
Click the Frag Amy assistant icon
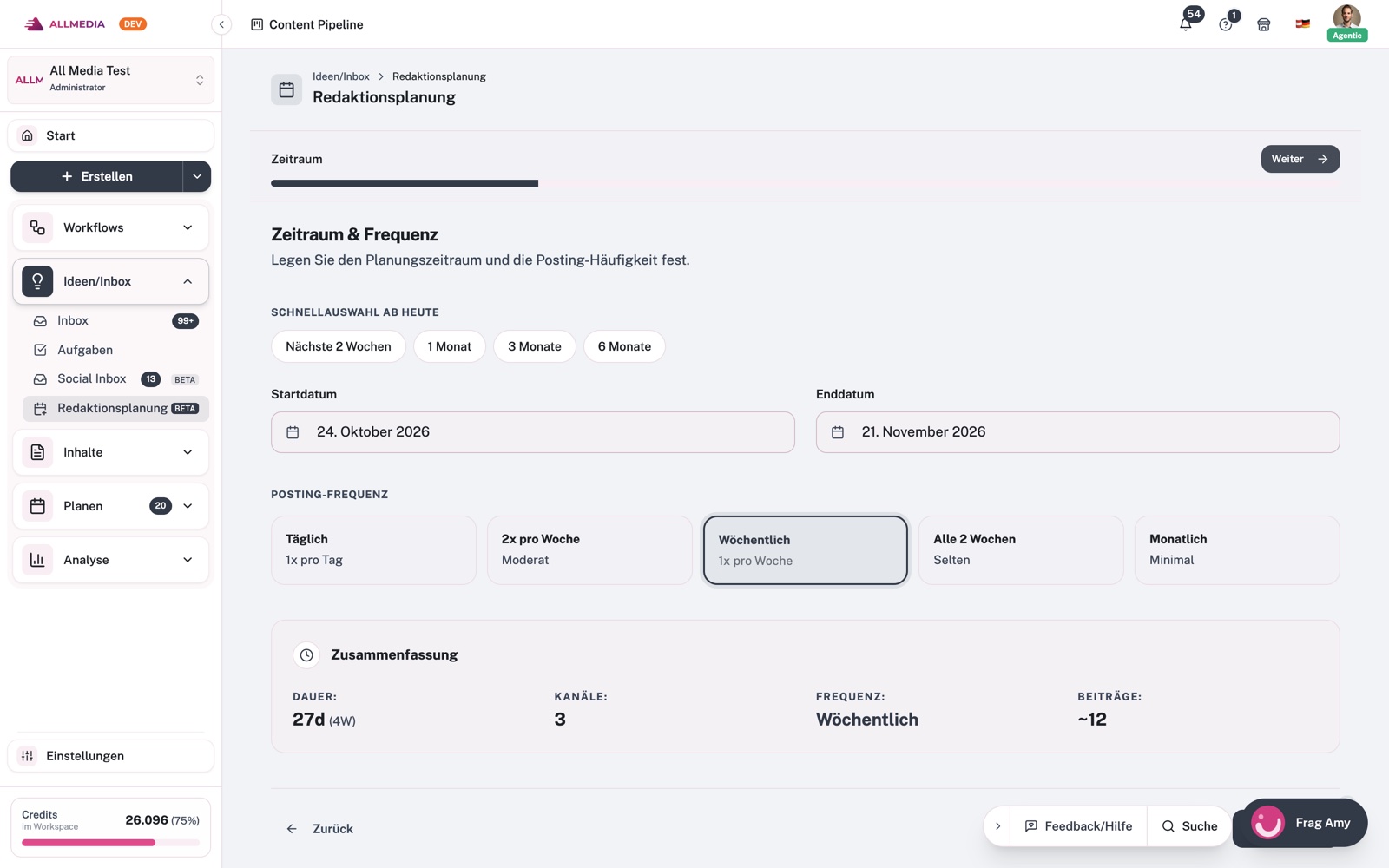click(x=1267, y=822)
